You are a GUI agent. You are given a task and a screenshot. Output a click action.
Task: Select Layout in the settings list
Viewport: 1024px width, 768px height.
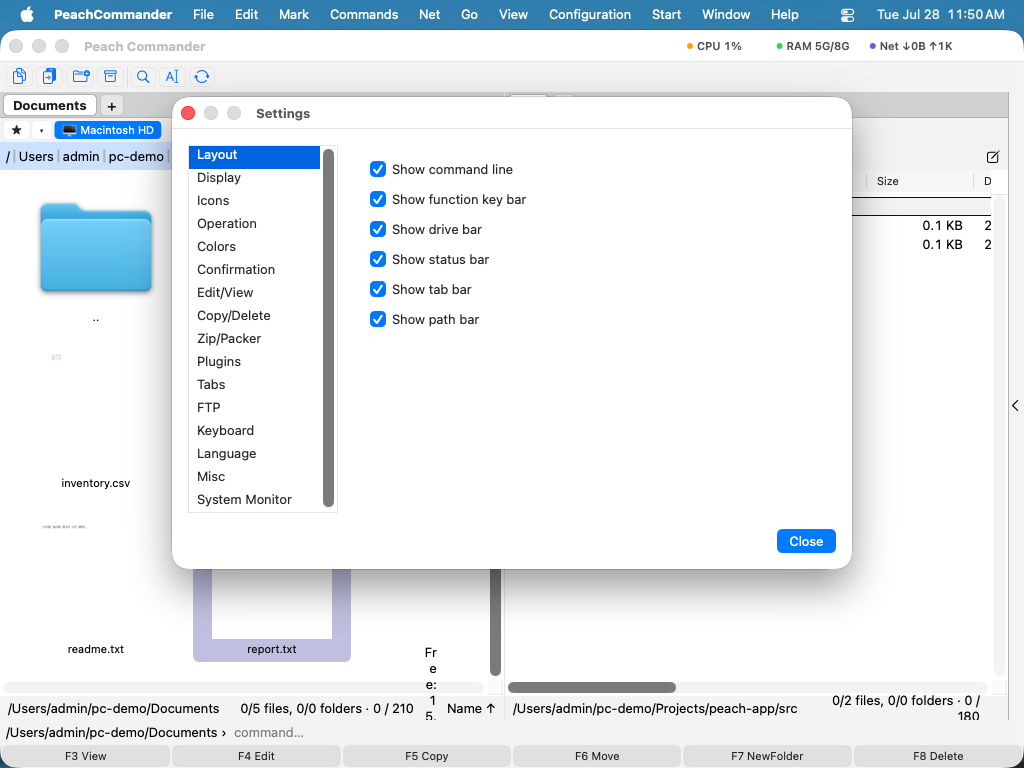pos(255,155)
